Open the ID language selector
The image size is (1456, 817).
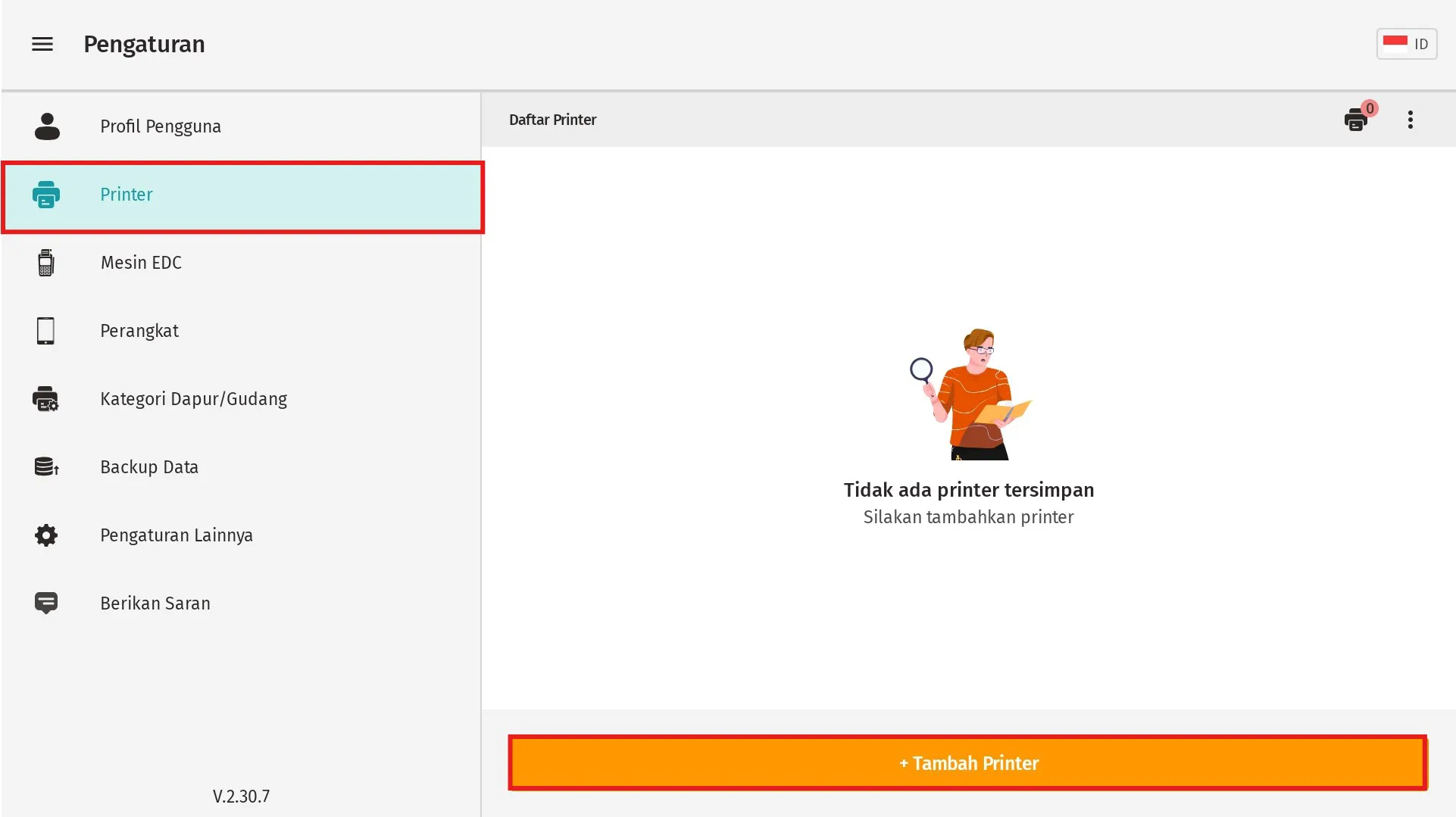(x=1406, y=44)
